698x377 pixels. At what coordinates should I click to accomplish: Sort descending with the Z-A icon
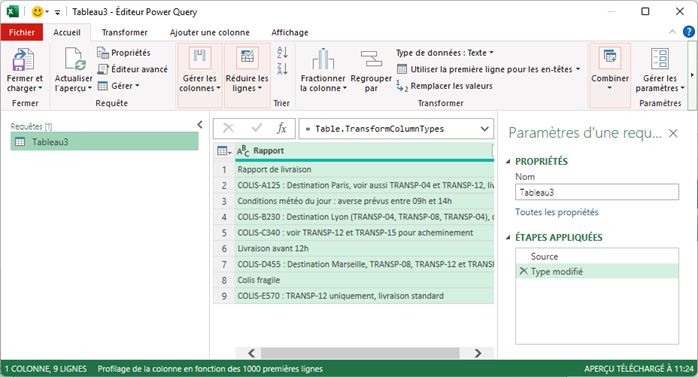[x=282, y=69]
